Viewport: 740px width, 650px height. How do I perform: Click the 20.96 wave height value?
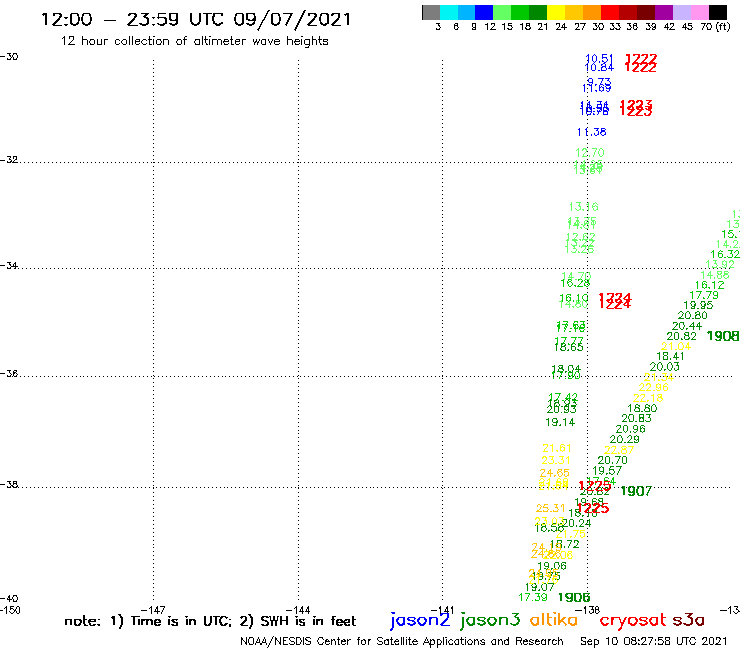[x=631, y=429]
